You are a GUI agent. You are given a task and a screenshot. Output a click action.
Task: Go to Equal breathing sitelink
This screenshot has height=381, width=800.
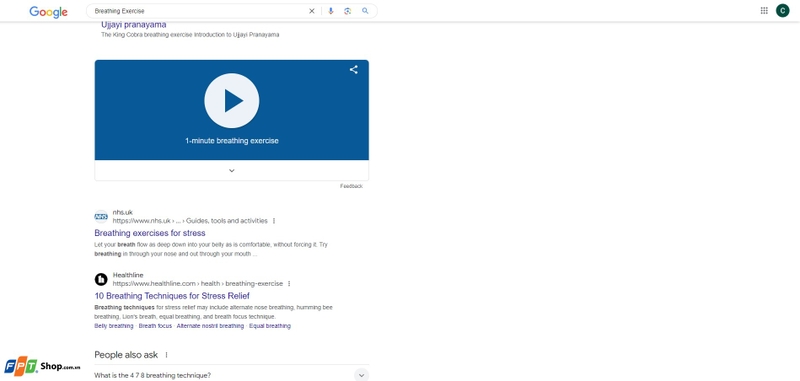[x=270, y=326]
